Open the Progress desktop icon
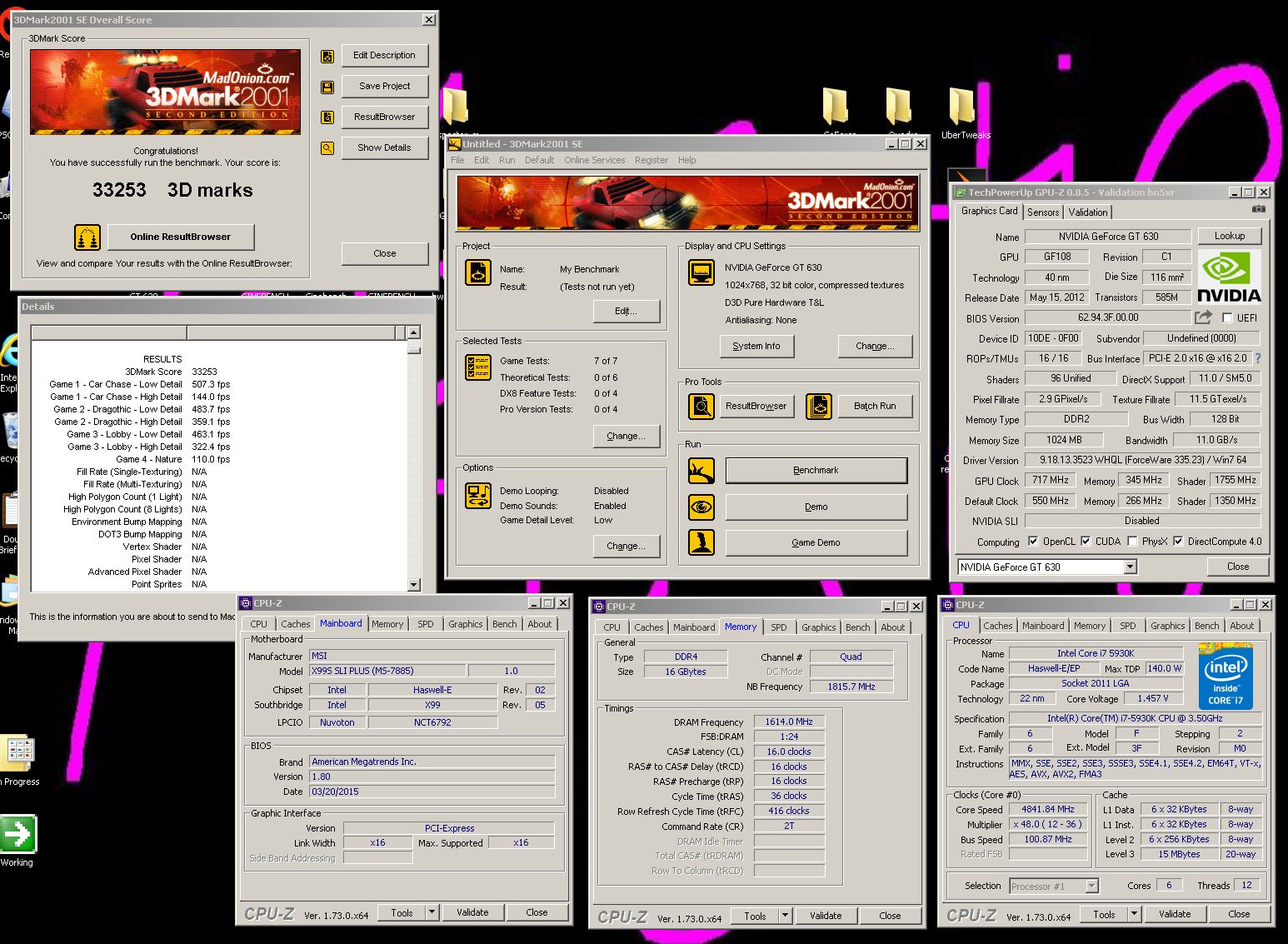 click(x=18, y=761)
